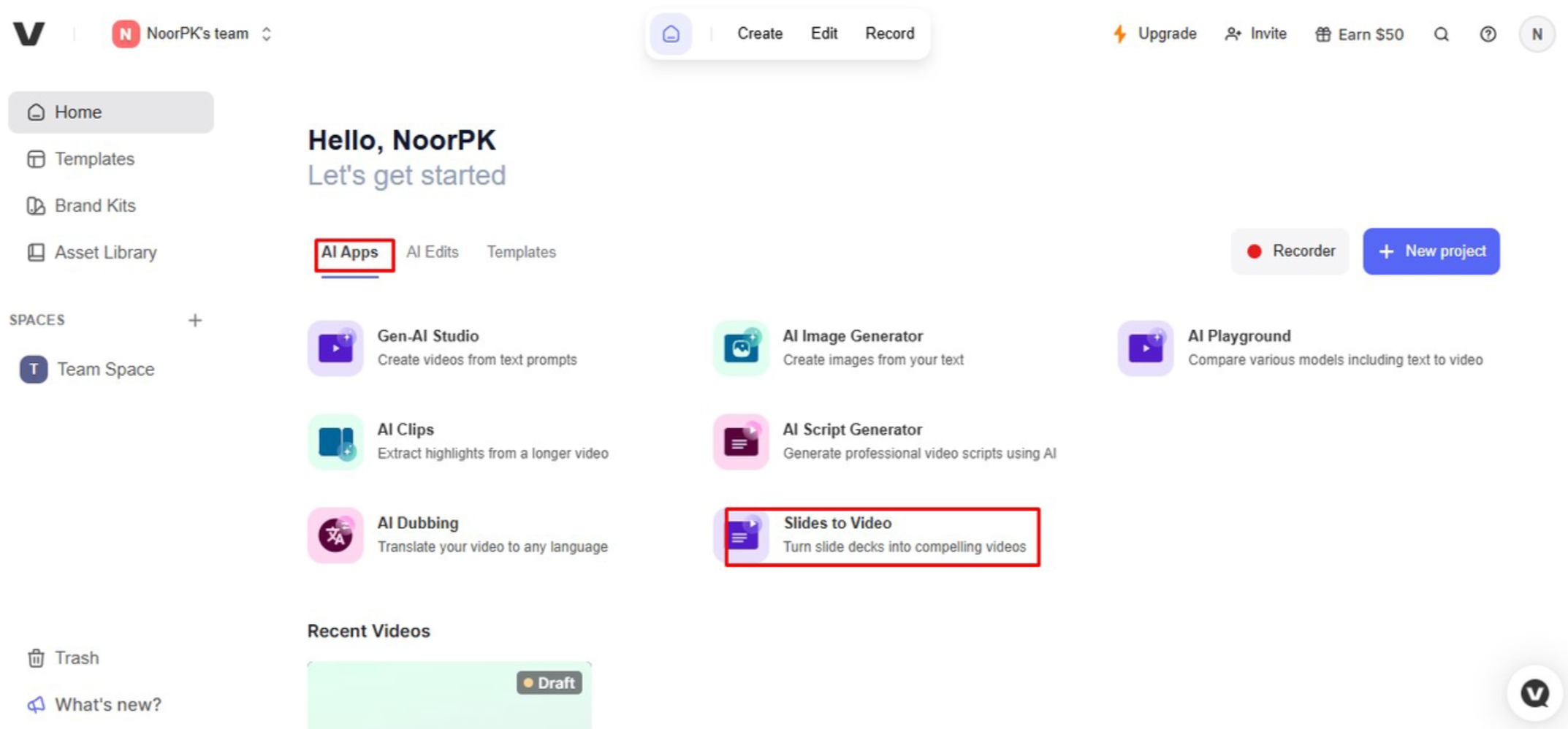
Task: Open help with the question mark icon
Action: (x=1488, y=34)
